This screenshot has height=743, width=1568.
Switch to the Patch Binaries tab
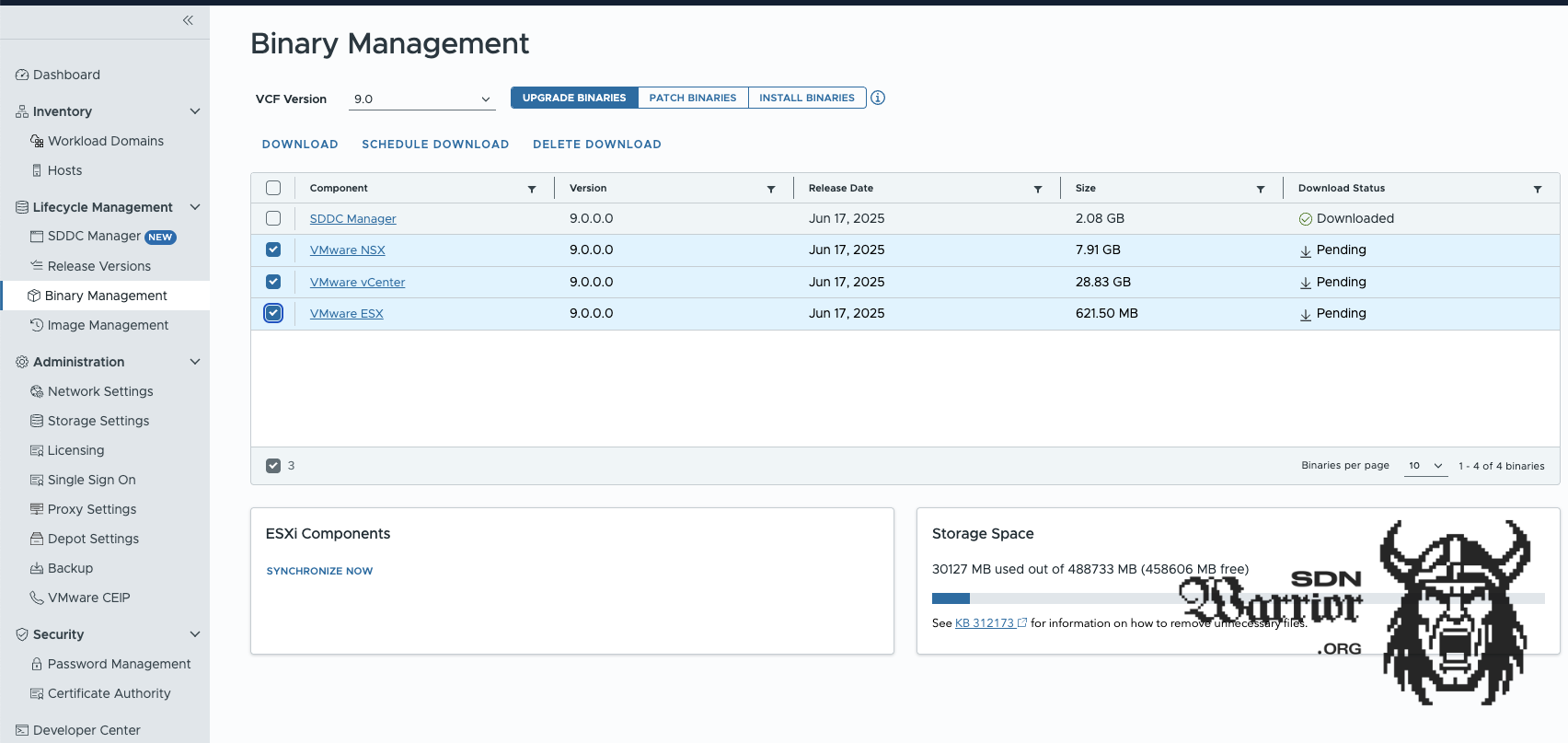coord(693,98)
